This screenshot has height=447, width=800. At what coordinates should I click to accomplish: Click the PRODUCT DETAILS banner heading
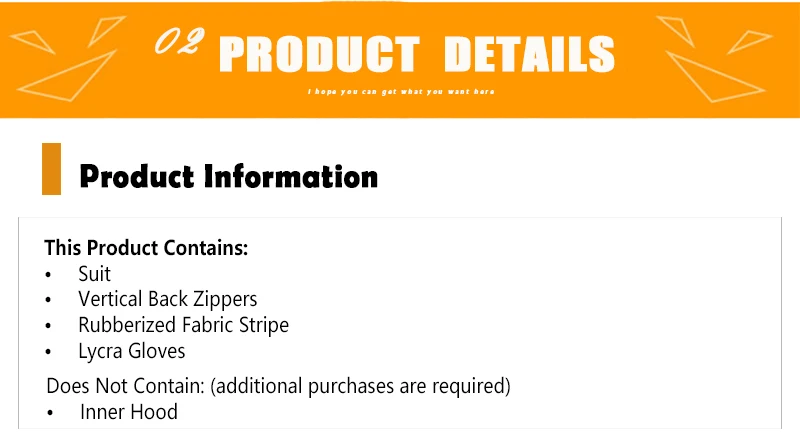[417, 54]
